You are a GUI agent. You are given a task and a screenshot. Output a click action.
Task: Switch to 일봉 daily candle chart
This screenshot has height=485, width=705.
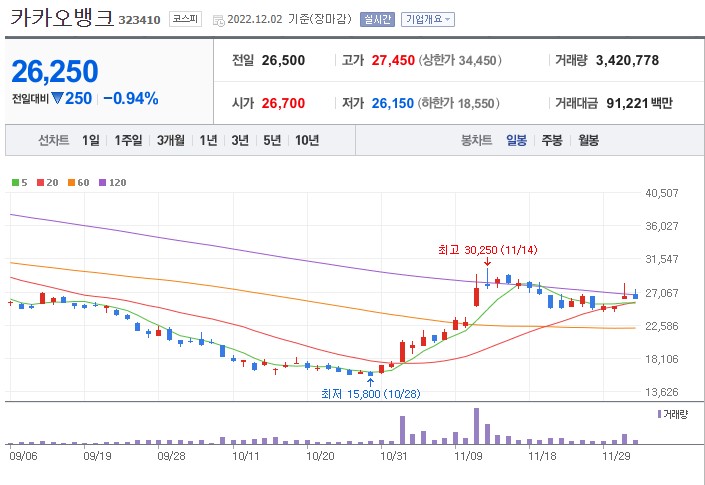pyautogui.click(x=517, y=140)
